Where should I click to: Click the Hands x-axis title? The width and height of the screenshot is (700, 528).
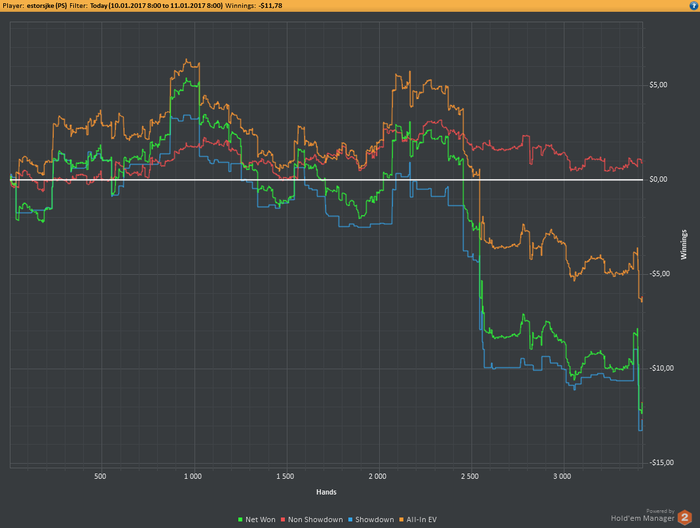[326, 492]
